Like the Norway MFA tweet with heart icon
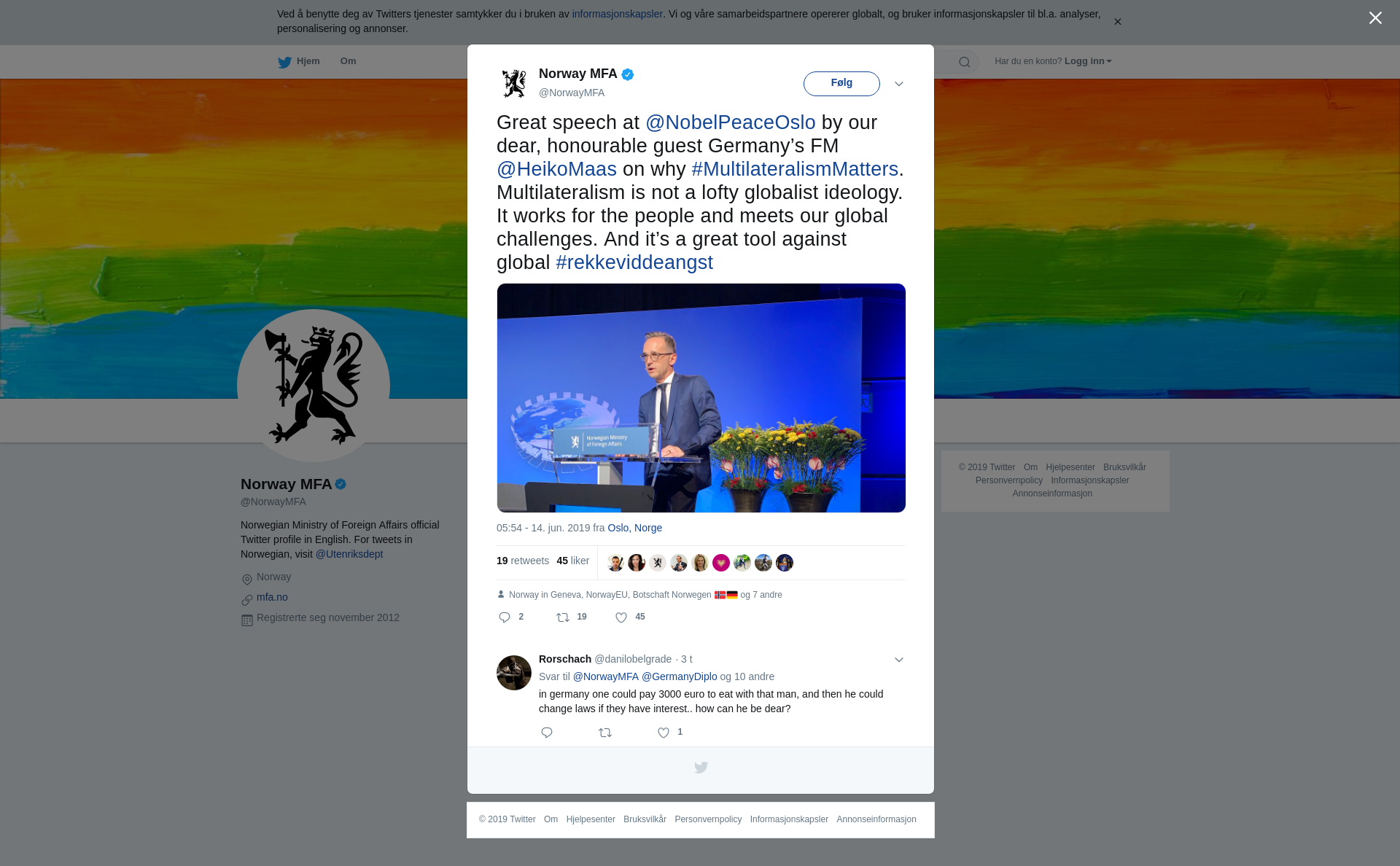Screen dimensions: 1400x866 [x=621, y=617]
